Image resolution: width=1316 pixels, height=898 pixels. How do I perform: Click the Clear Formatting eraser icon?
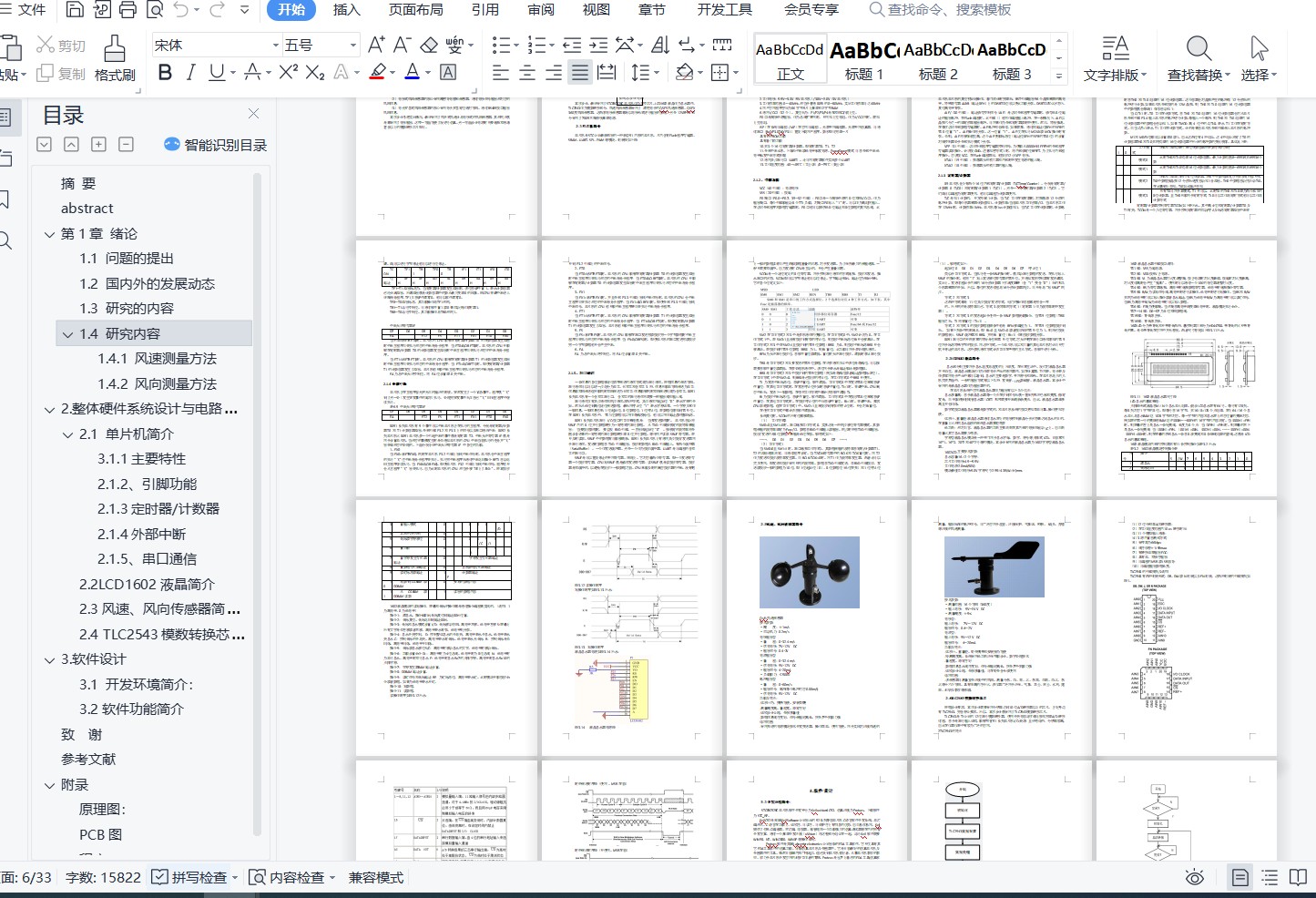[x=429, y=45]
